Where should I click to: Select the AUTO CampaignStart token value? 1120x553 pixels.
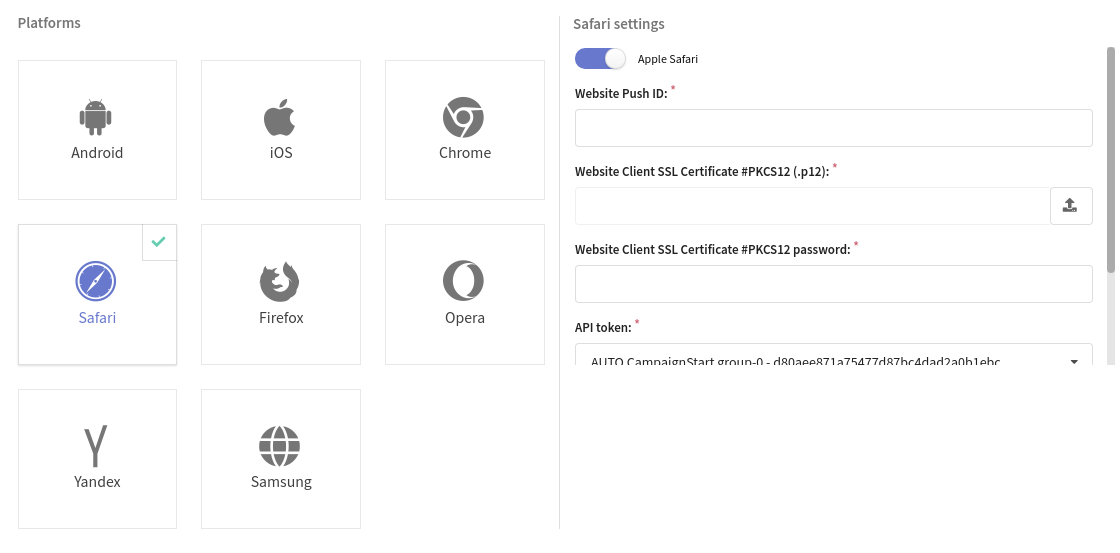[795, 362]
